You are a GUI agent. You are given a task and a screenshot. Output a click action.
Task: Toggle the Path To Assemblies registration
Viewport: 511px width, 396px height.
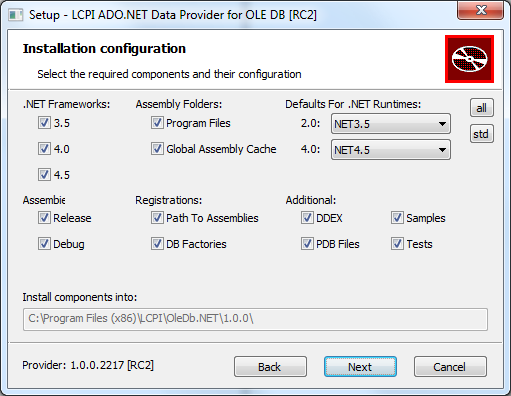(157, 218)
